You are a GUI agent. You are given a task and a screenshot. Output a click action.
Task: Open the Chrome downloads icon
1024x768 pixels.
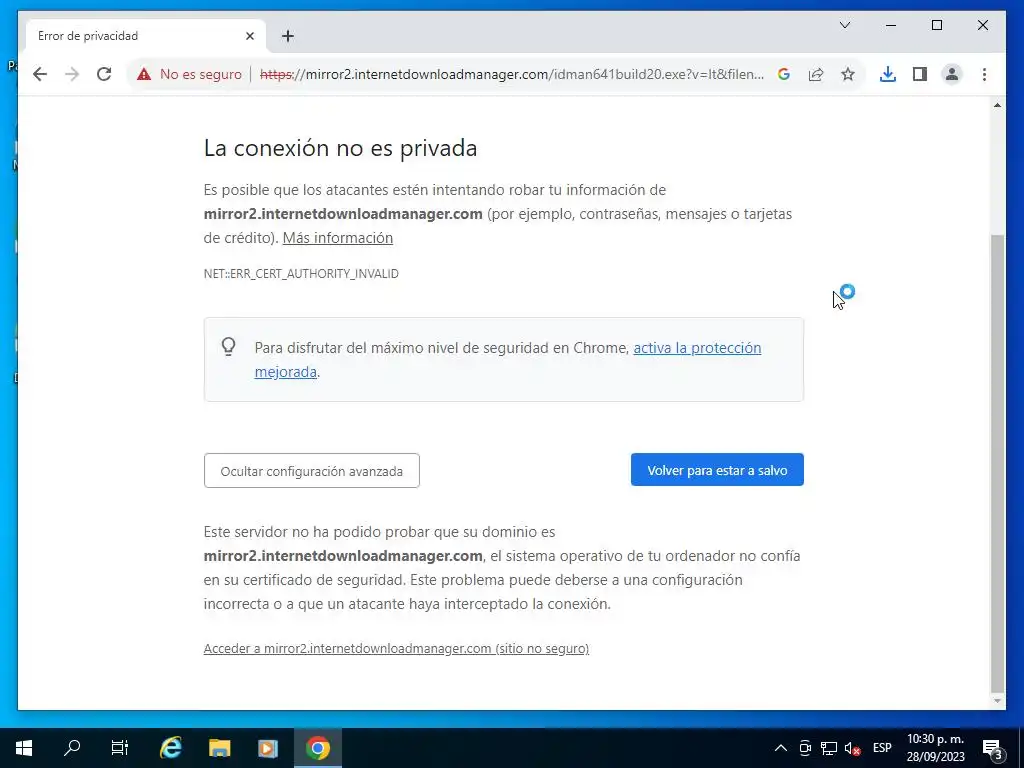pyautogui.click(x=888, y=74)
